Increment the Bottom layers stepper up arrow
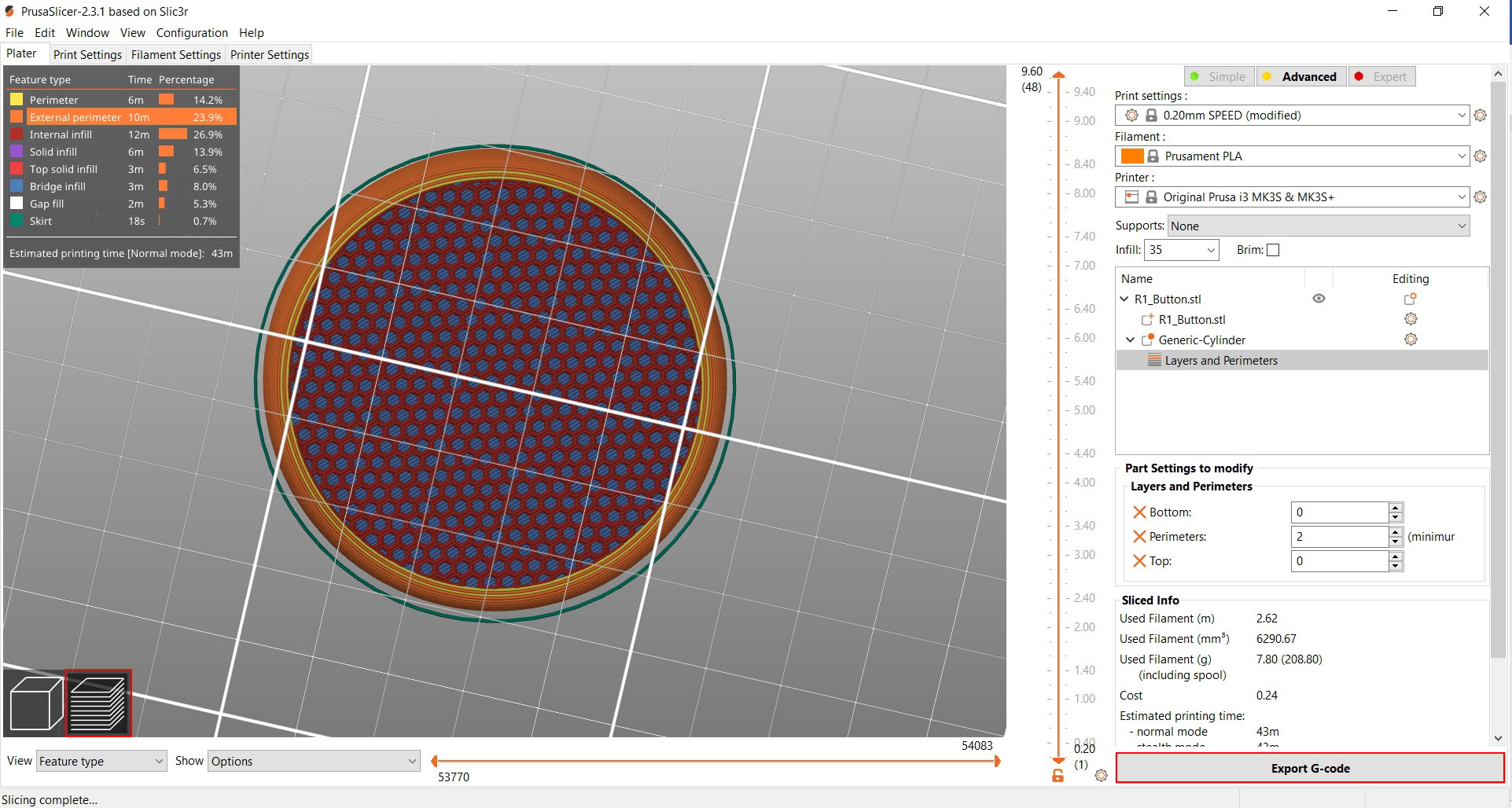Image resolution: width=1512 pixels, height=808 pixels. pyautogui.click(x=1396, y=508)
